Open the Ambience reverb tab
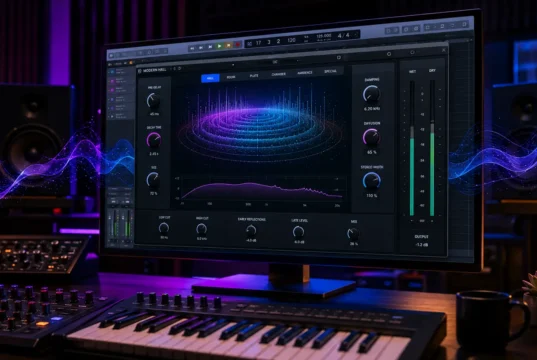The image size is (537, 360). [304, 73]
